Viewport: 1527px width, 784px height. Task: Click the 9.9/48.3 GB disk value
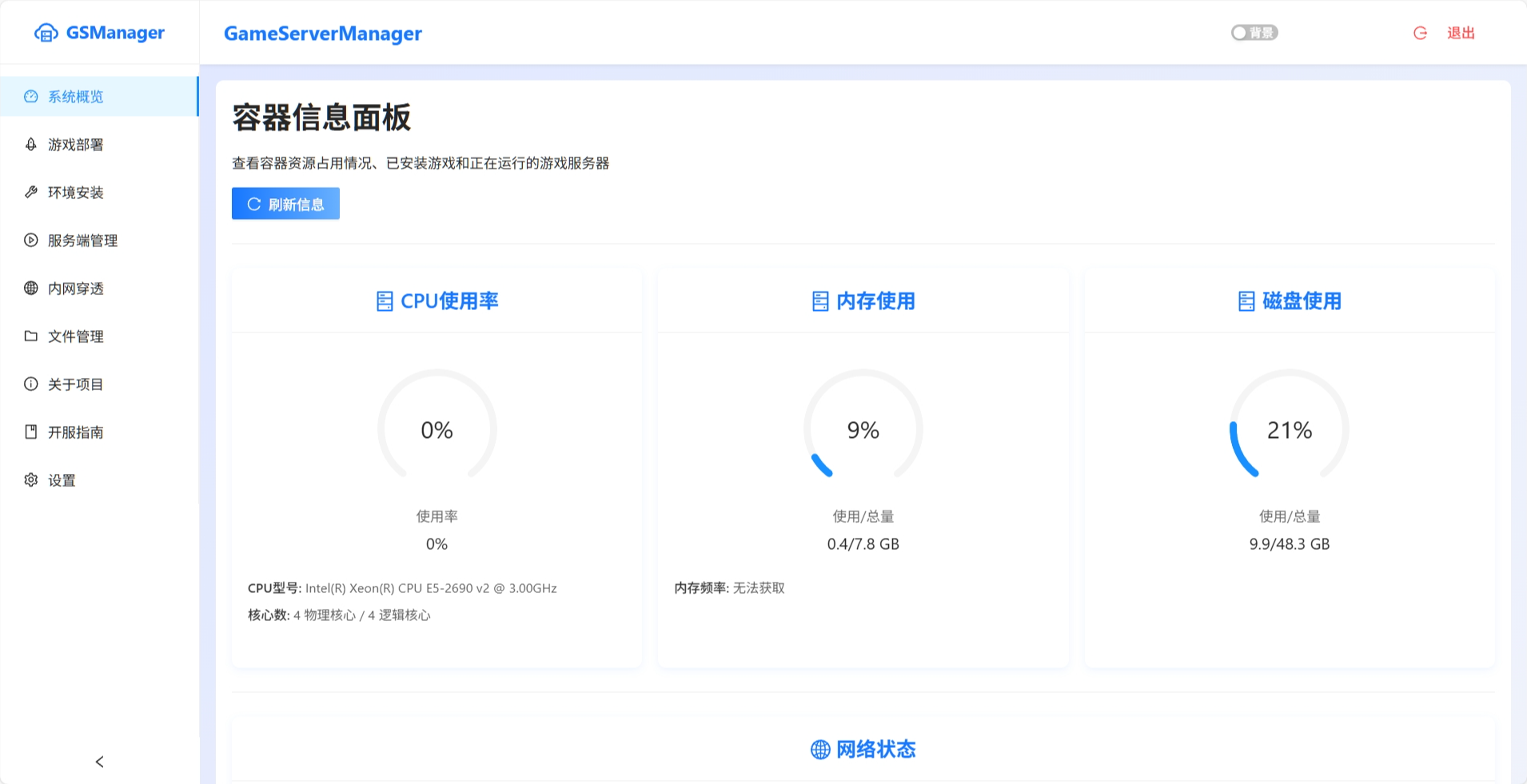[1290, 544]
